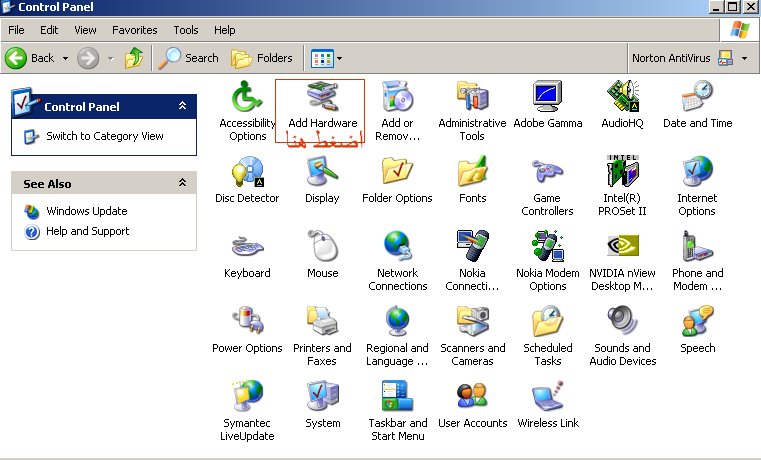Open Display properties
This screenshot has width=761, height=460.
[x=322, y=180]
